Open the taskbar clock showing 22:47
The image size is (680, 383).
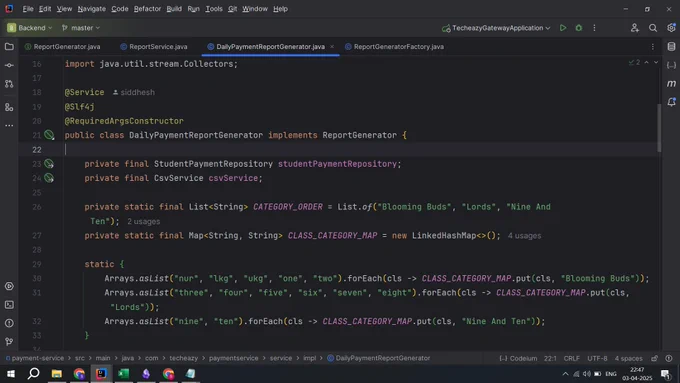(x=637, y=374)
